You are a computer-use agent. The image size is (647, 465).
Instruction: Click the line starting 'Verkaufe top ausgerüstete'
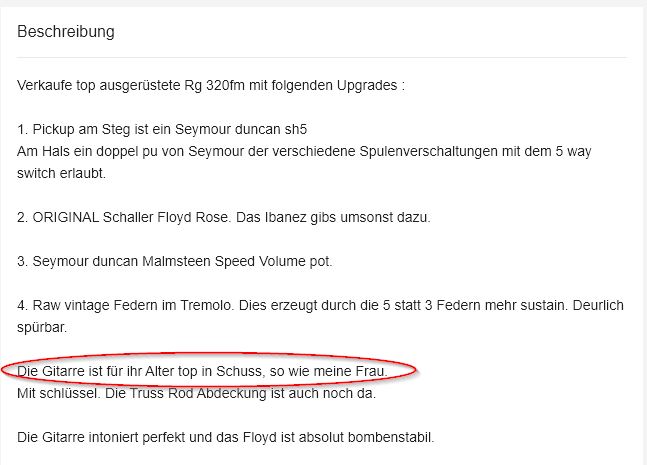click(x=211, y=85)
